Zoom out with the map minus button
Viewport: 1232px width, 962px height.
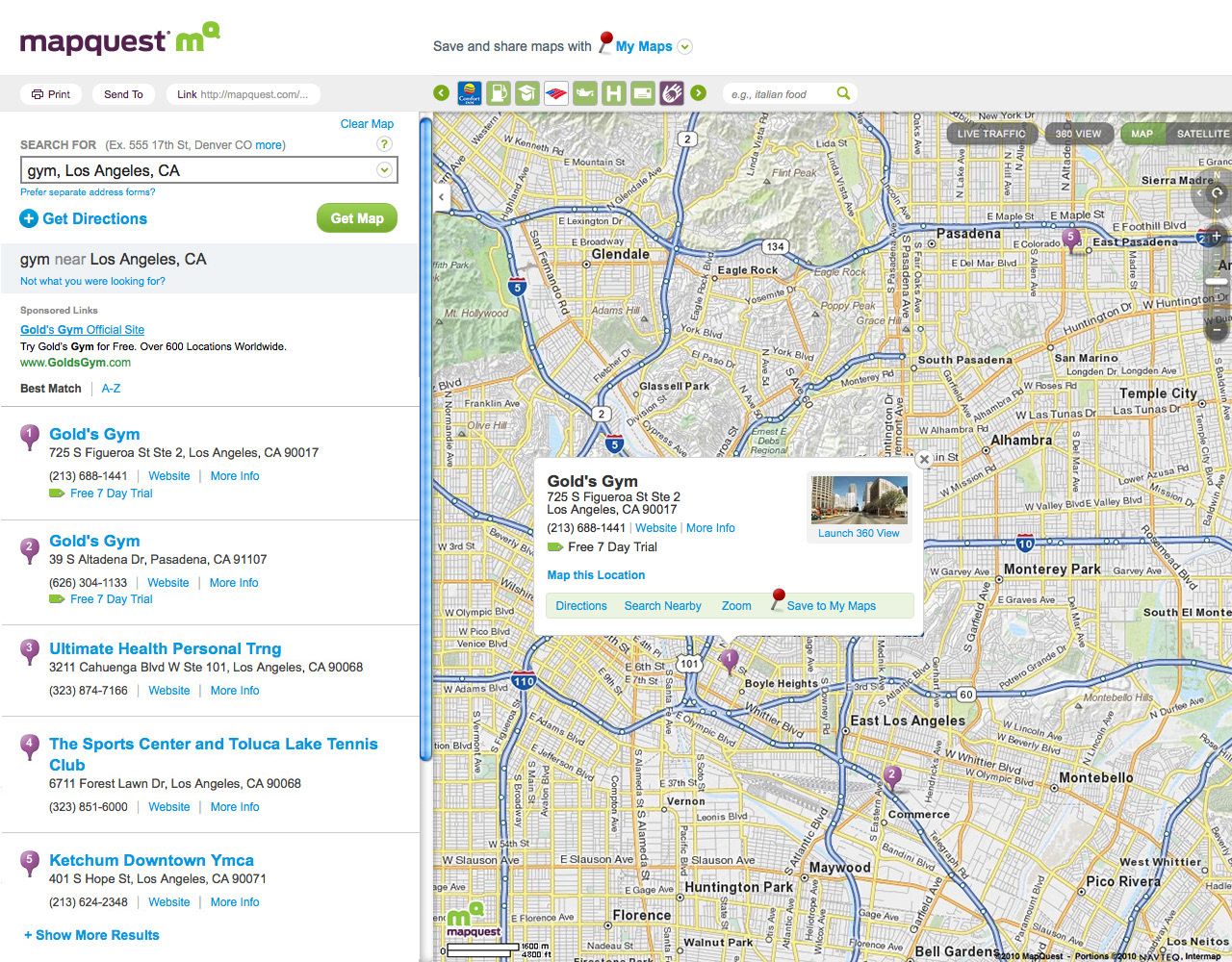pyautogui.click(x=1217, y=329)
